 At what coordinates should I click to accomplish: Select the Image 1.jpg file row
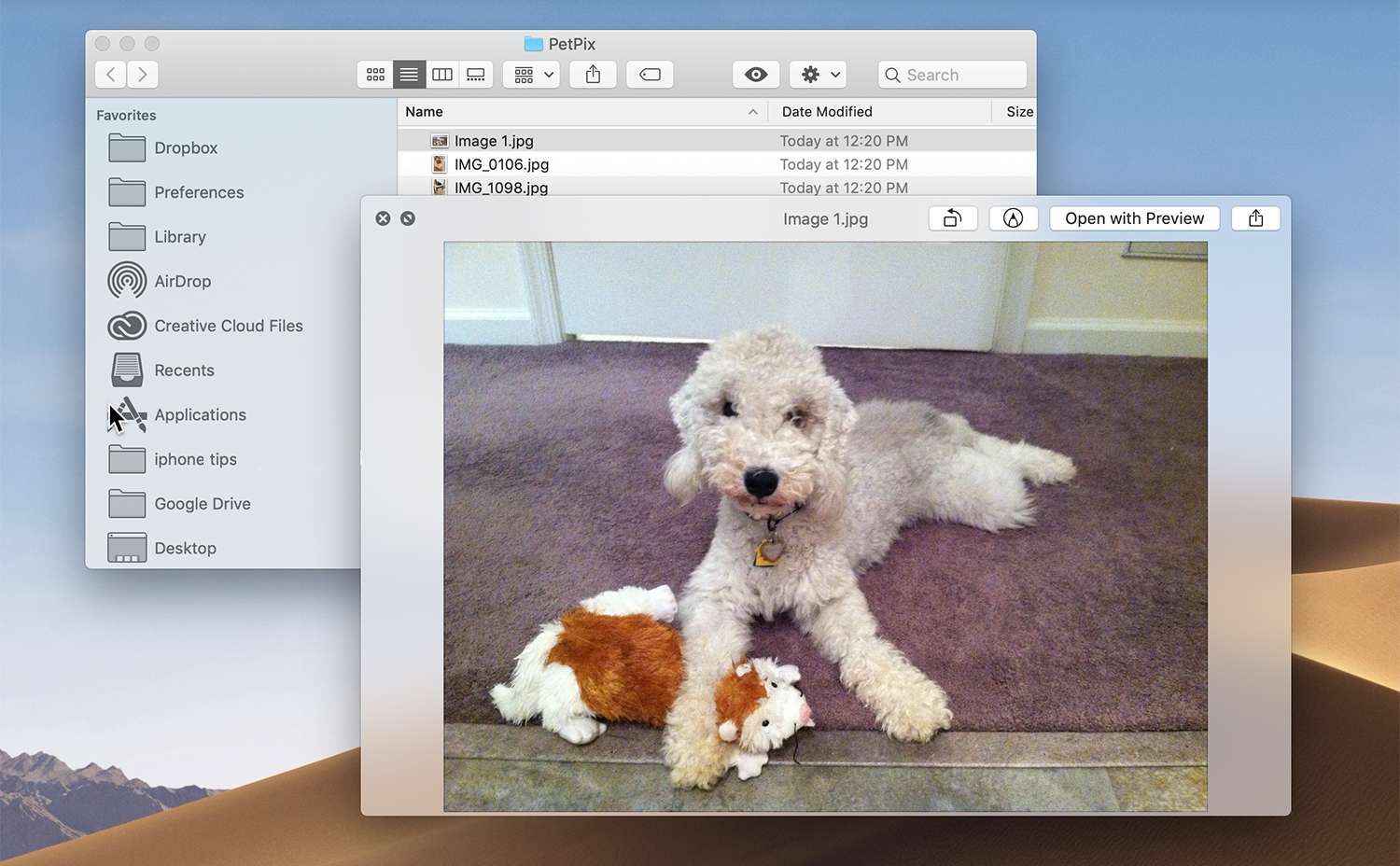pos(717,141)
